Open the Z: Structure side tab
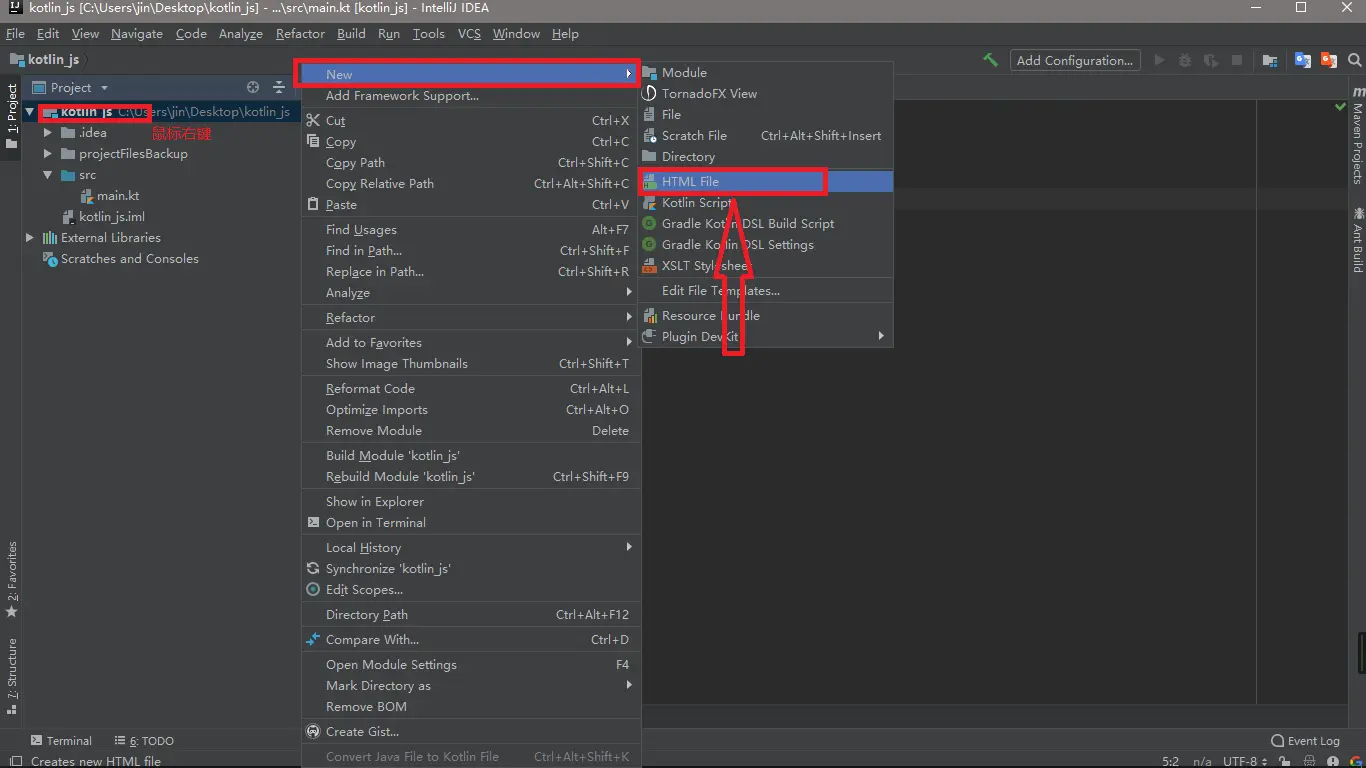The height and width of the screenshot is (768, 1366). click(12, 676)
